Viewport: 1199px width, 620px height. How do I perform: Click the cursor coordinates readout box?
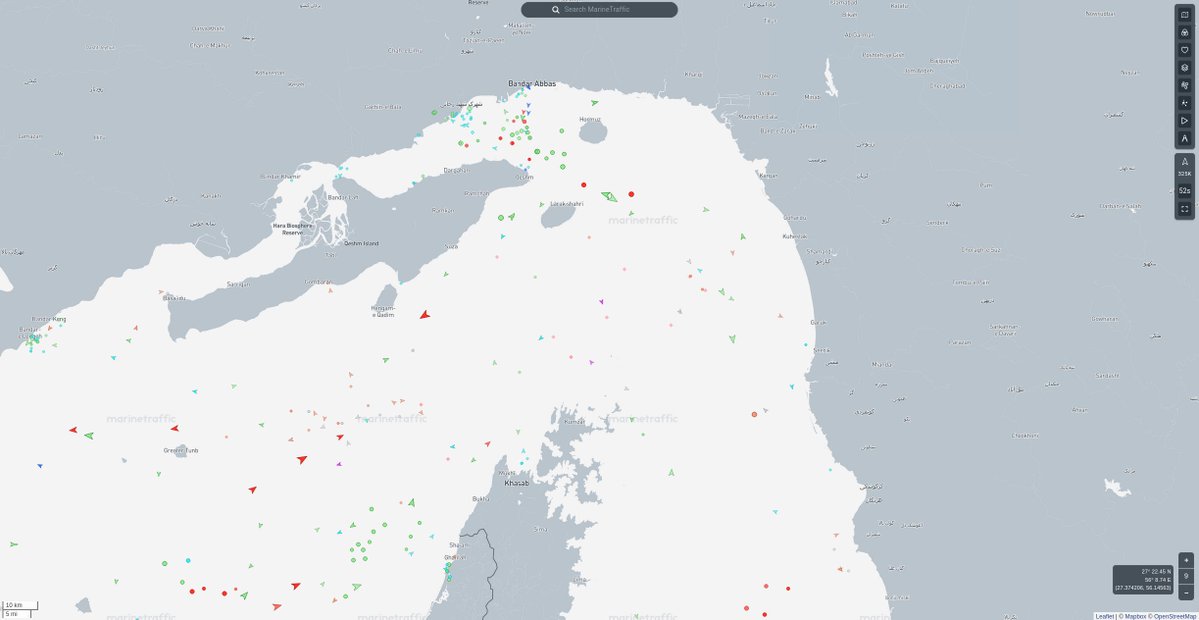click(x=1142, y=579)
